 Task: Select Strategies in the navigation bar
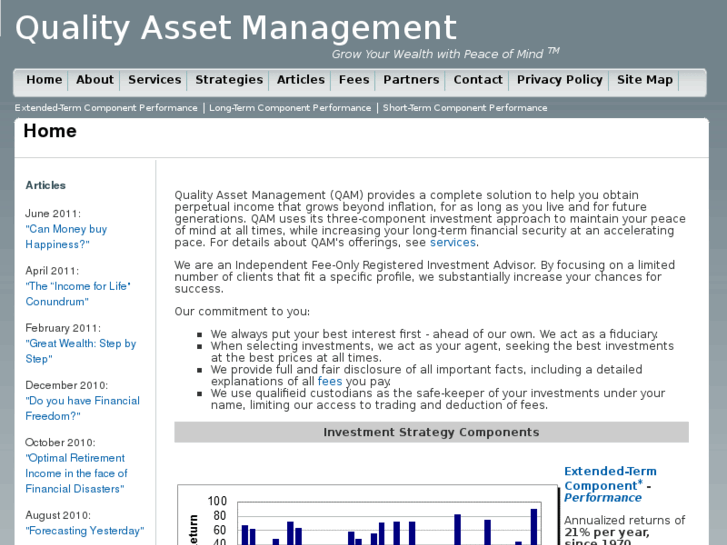[x=229, y=80]
